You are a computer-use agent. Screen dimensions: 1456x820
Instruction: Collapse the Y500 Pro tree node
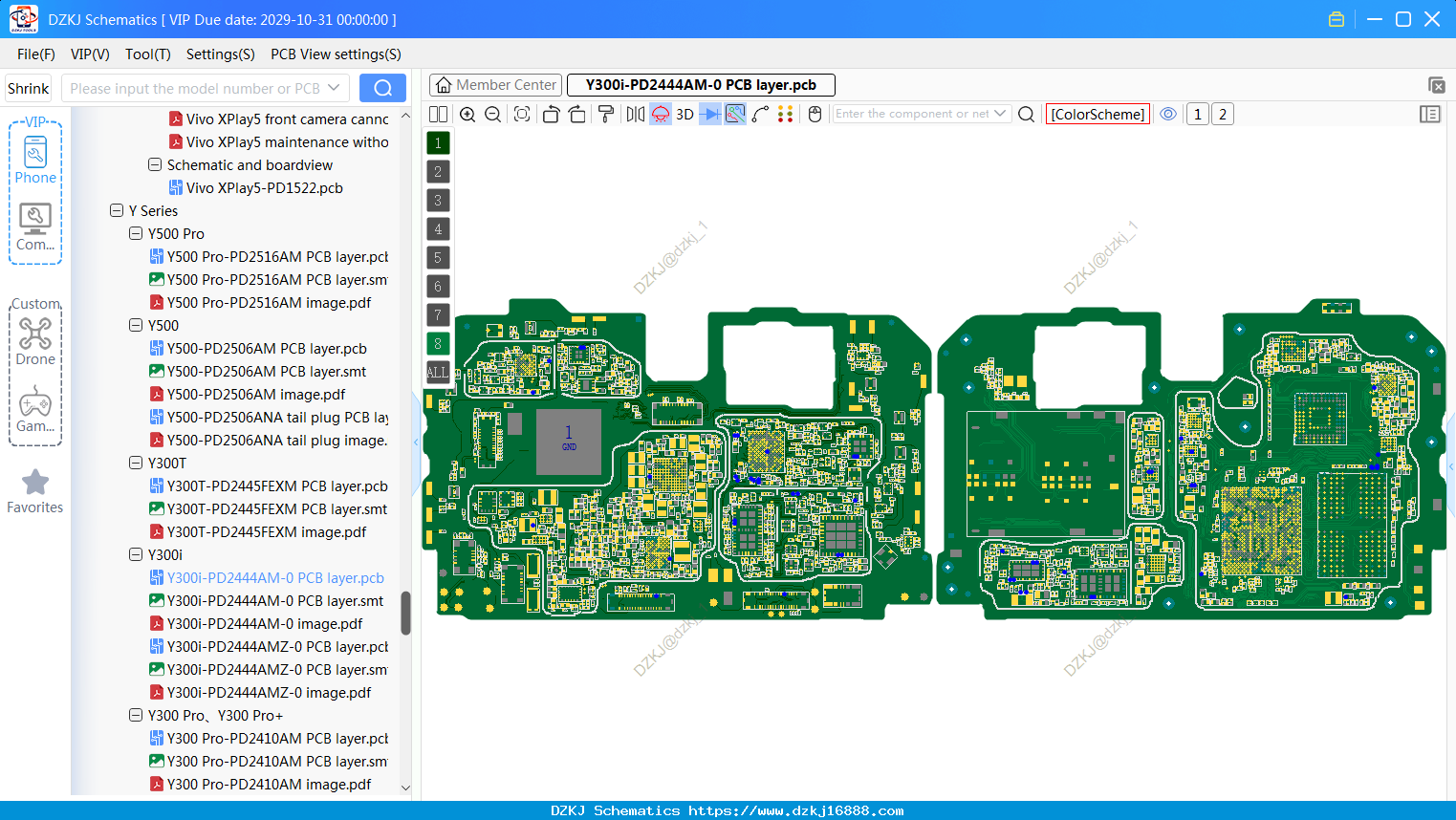136,233
